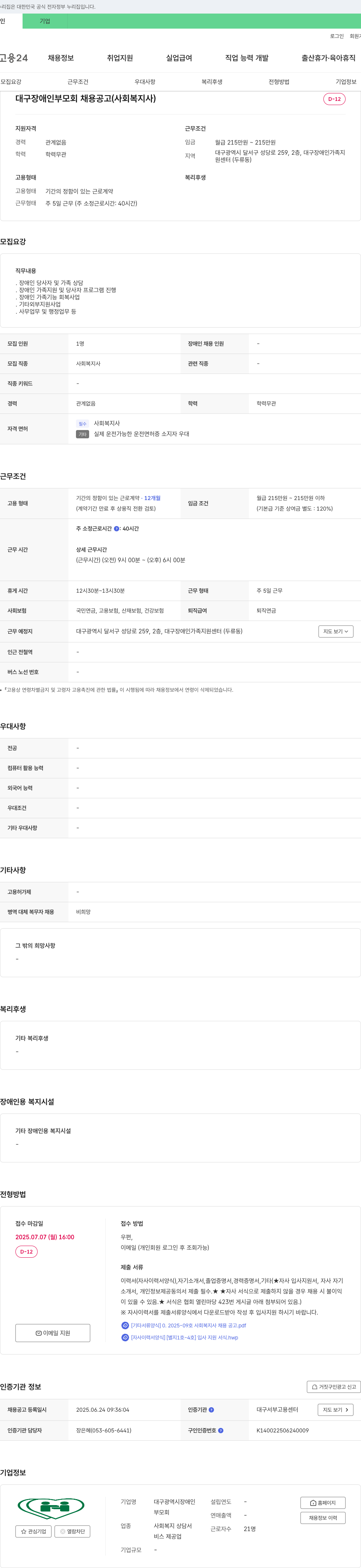361x1568 pixels.
Task: Click the 12개월 contract period text
Action: click(x=153, y=498)
